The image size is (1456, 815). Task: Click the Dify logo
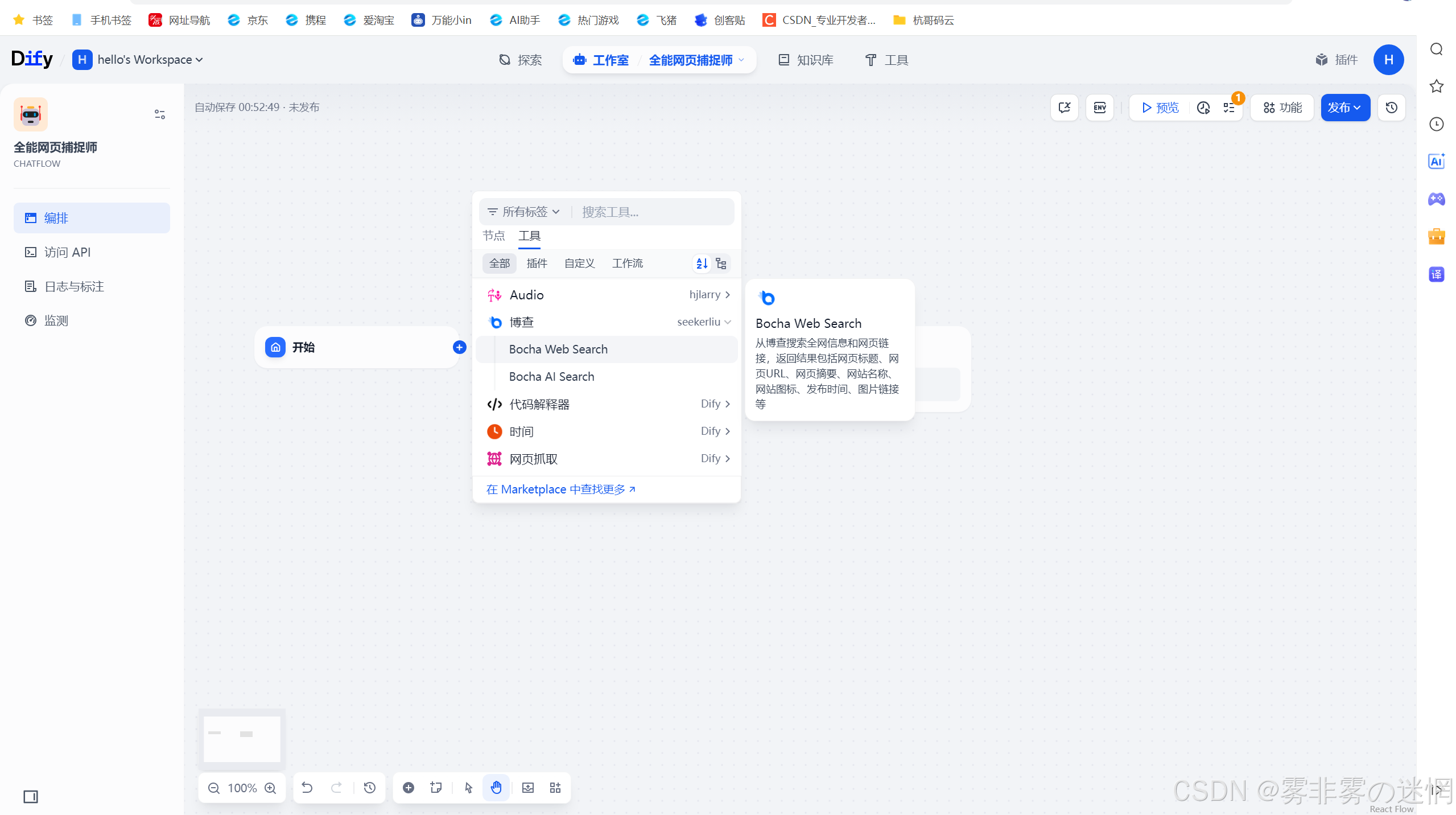tap(32, 59)
